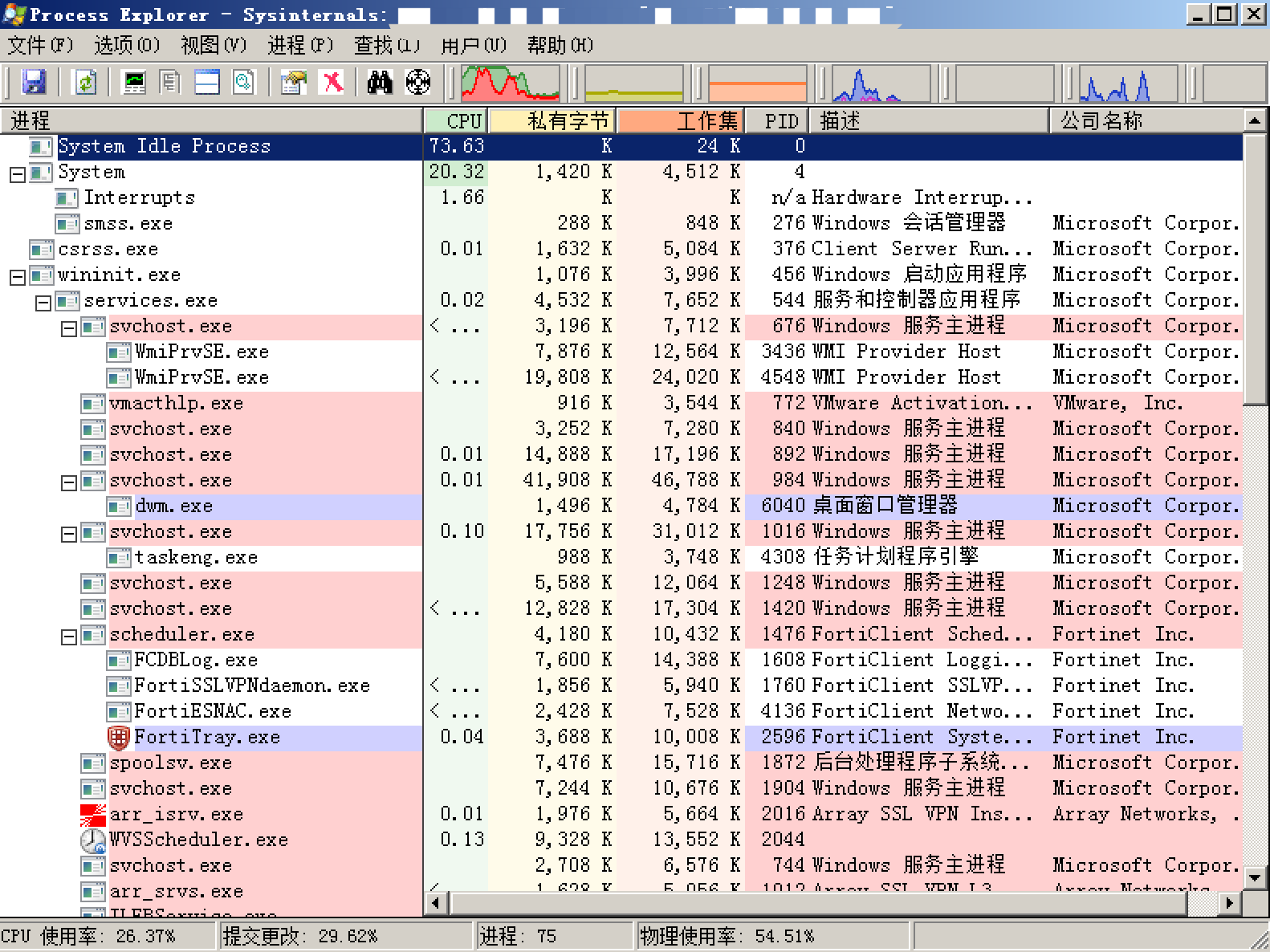Click the WVSScheduler.exe clock icon
Image resolution: width=1270 pixels, height=952 pixels.
point(93,840)
